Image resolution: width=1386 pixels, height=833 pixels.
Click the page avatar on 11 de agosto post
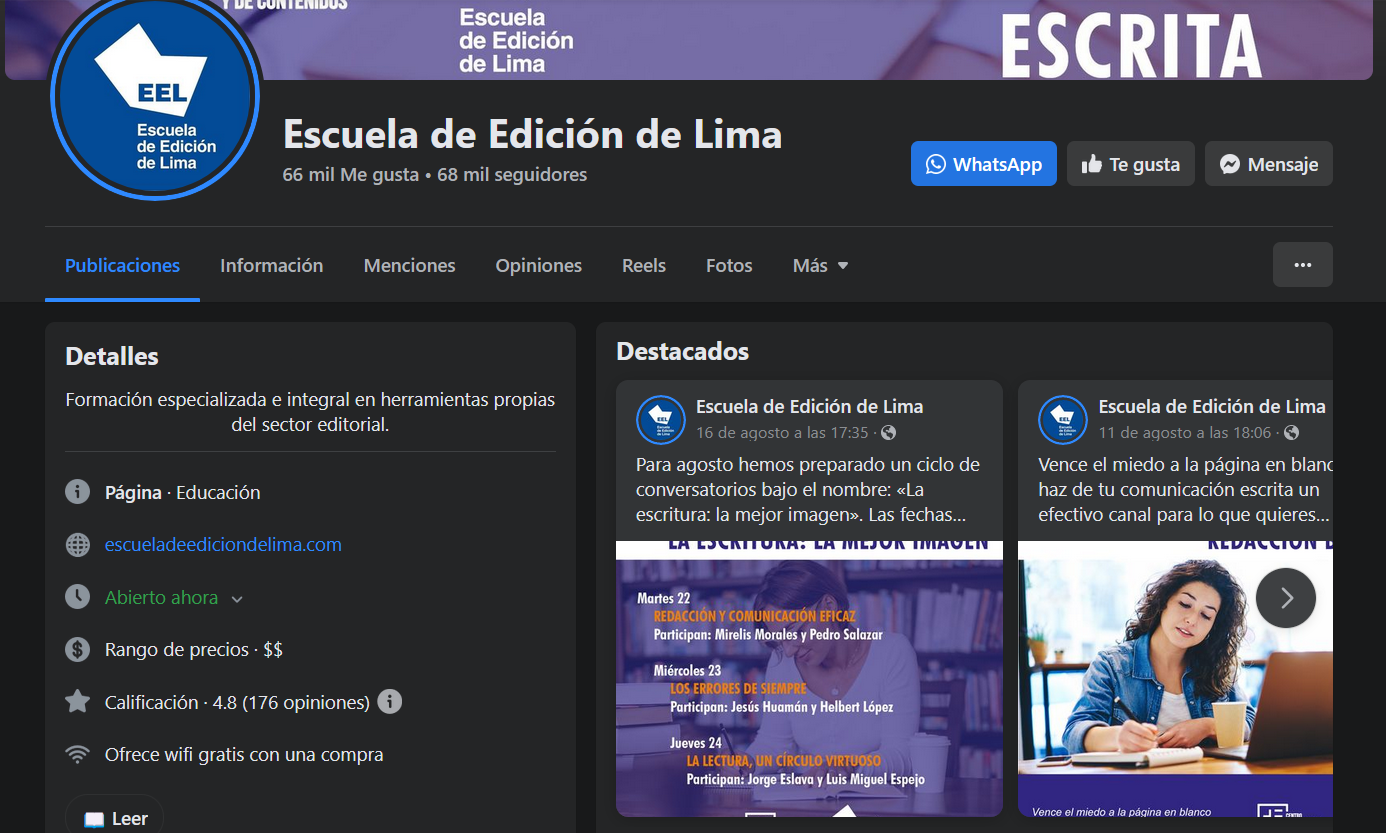1063,420
